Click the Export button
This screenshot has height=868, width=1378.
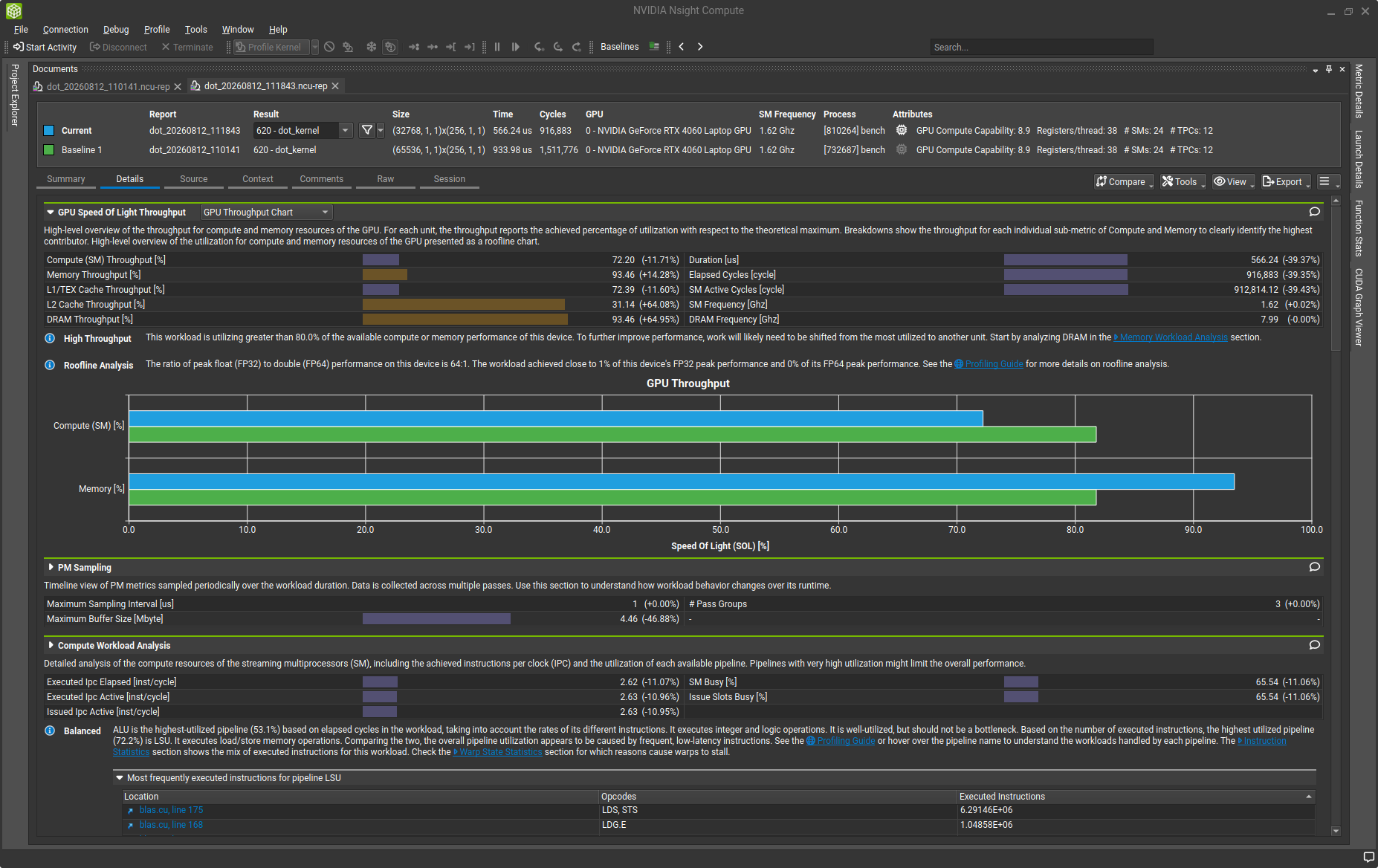tap(1286, 181)
